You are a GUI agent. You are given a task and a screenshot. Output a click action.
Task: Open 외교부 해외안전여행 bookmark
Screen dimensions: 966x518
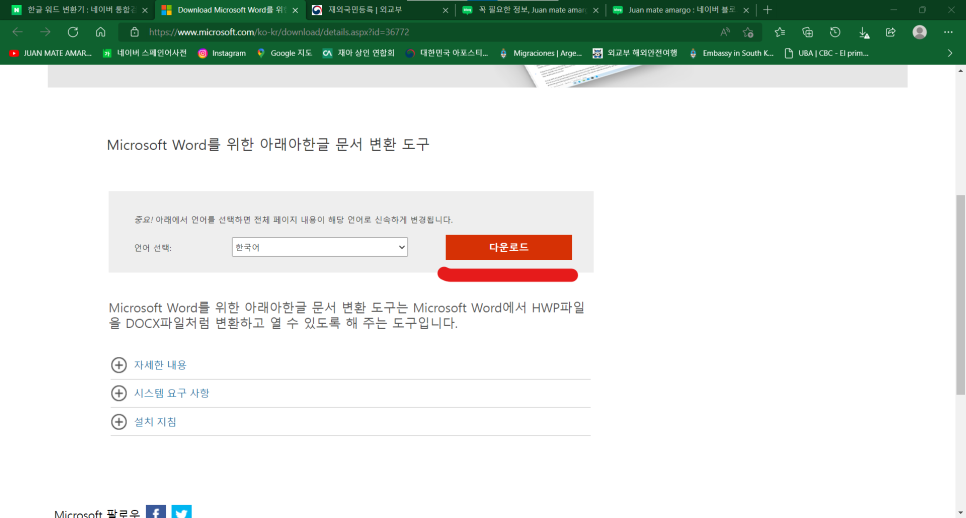point(635,54)
